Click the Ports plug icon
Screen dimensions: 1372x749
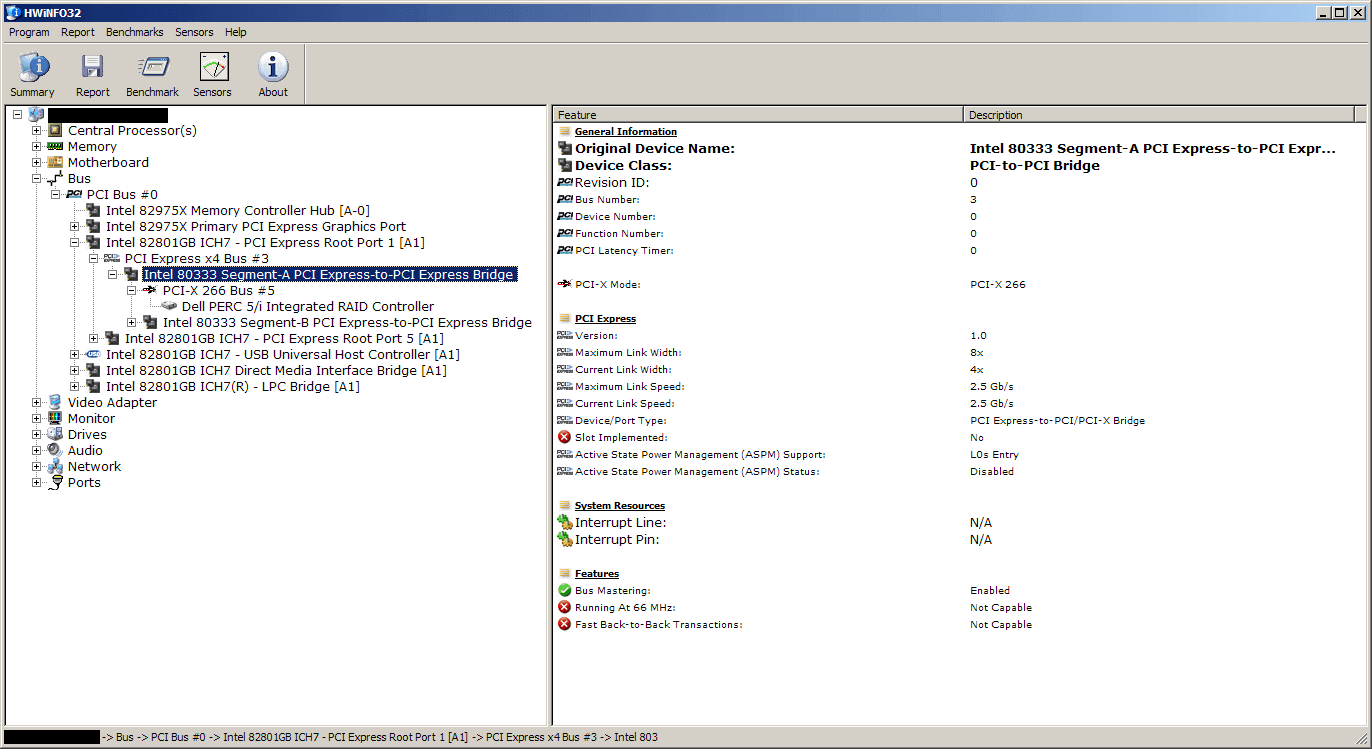click(x=55, y=482)
